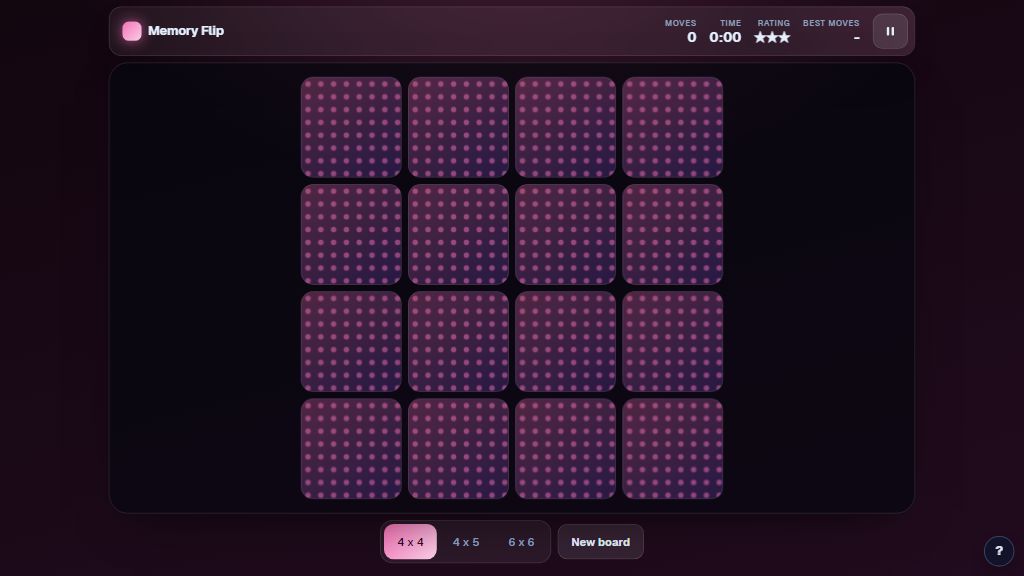
Task: Pause the game with the pause icon
Action: coord(890,31)
